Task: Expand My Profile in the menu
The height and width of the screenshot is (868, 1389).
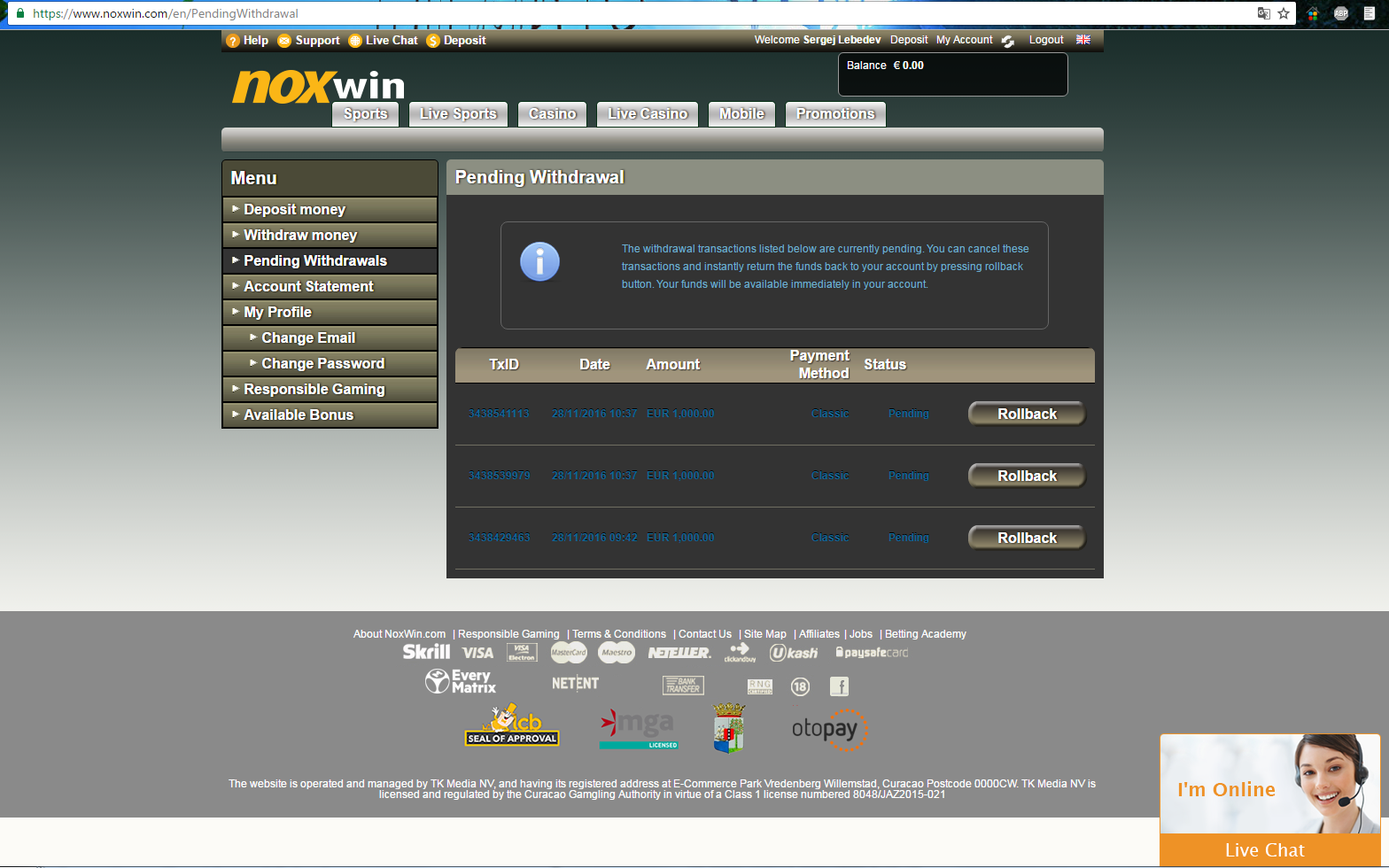Action: pos(330,313)
